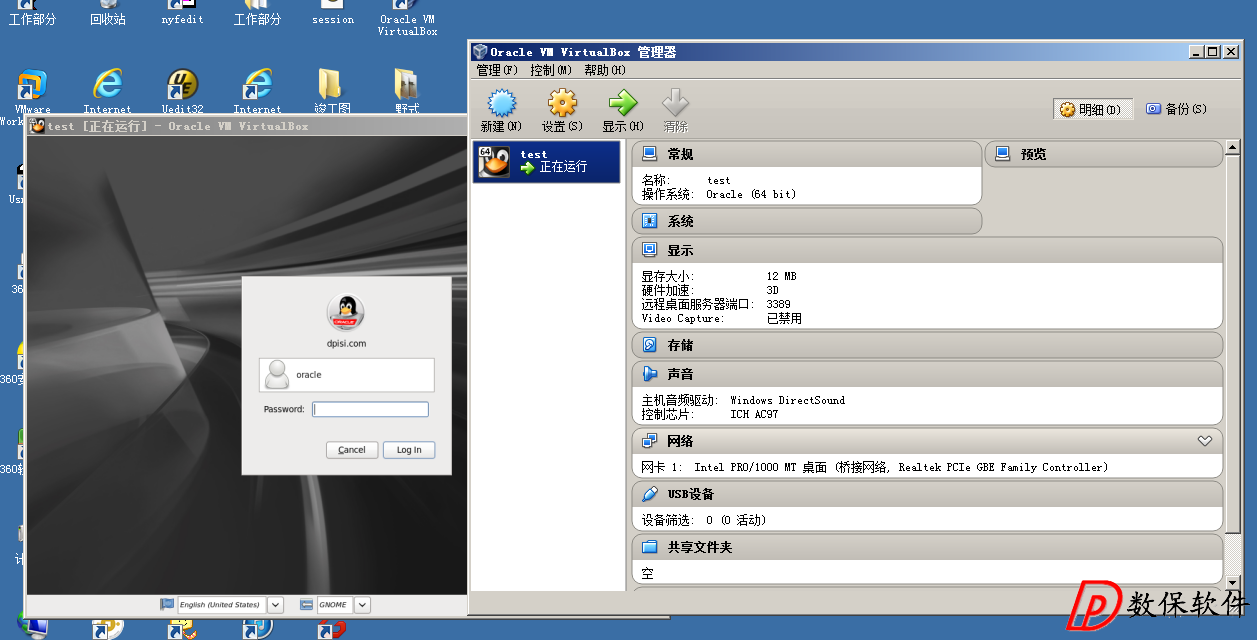Open the English (United States) language dropdown arrow

[x=276, y=605]
